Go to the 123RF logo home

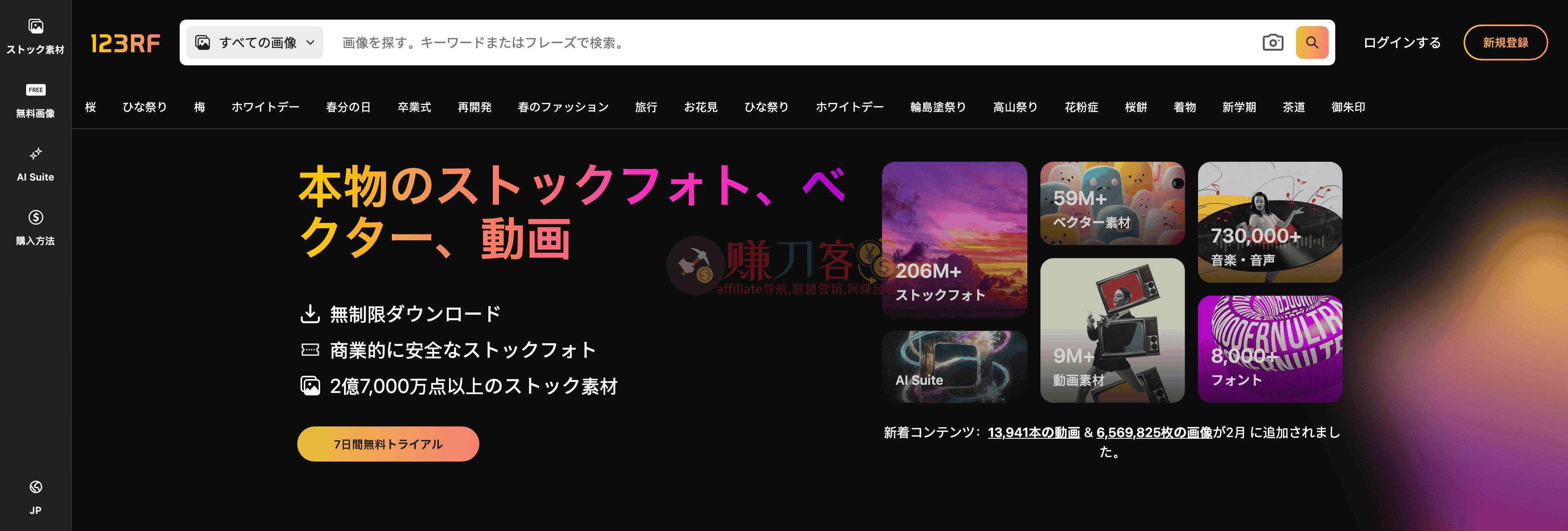[x=125, y=43]
